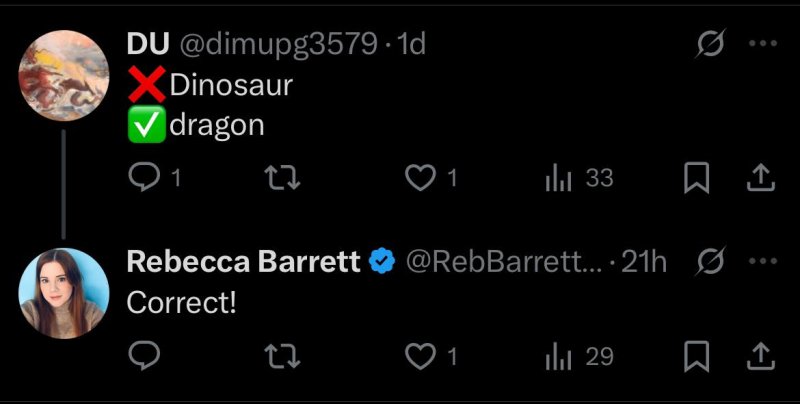Like Rebecca Barrett's Correct! reply
The height and width of the screenshot is (404, 800).
421,356
